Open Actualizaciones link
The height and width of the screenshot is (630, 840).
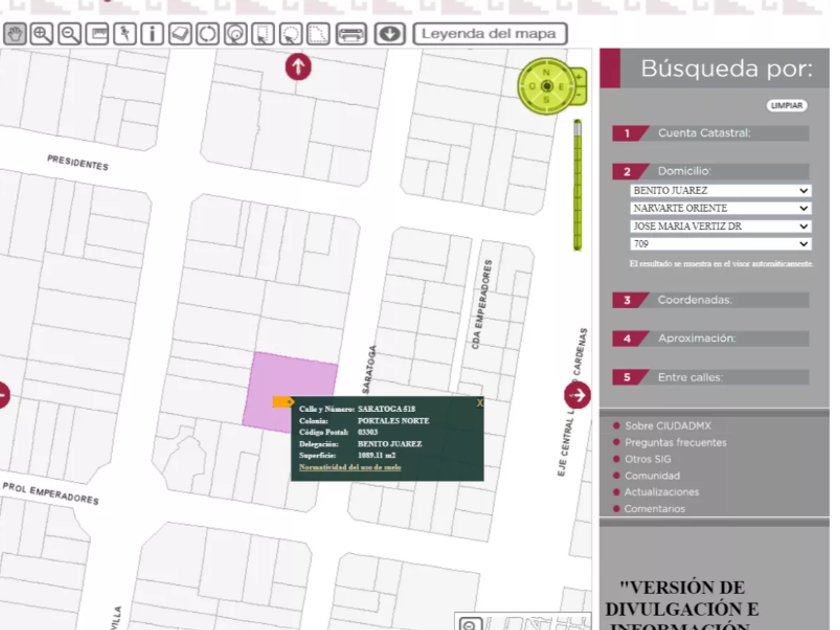[x=662, y=492]
